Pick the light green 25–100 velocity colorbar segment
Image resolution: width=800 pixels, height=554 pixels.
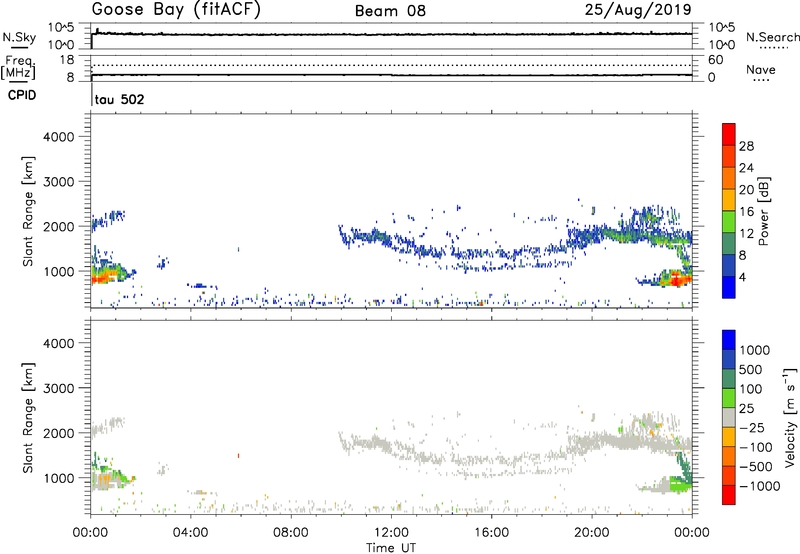pos(729,398)
